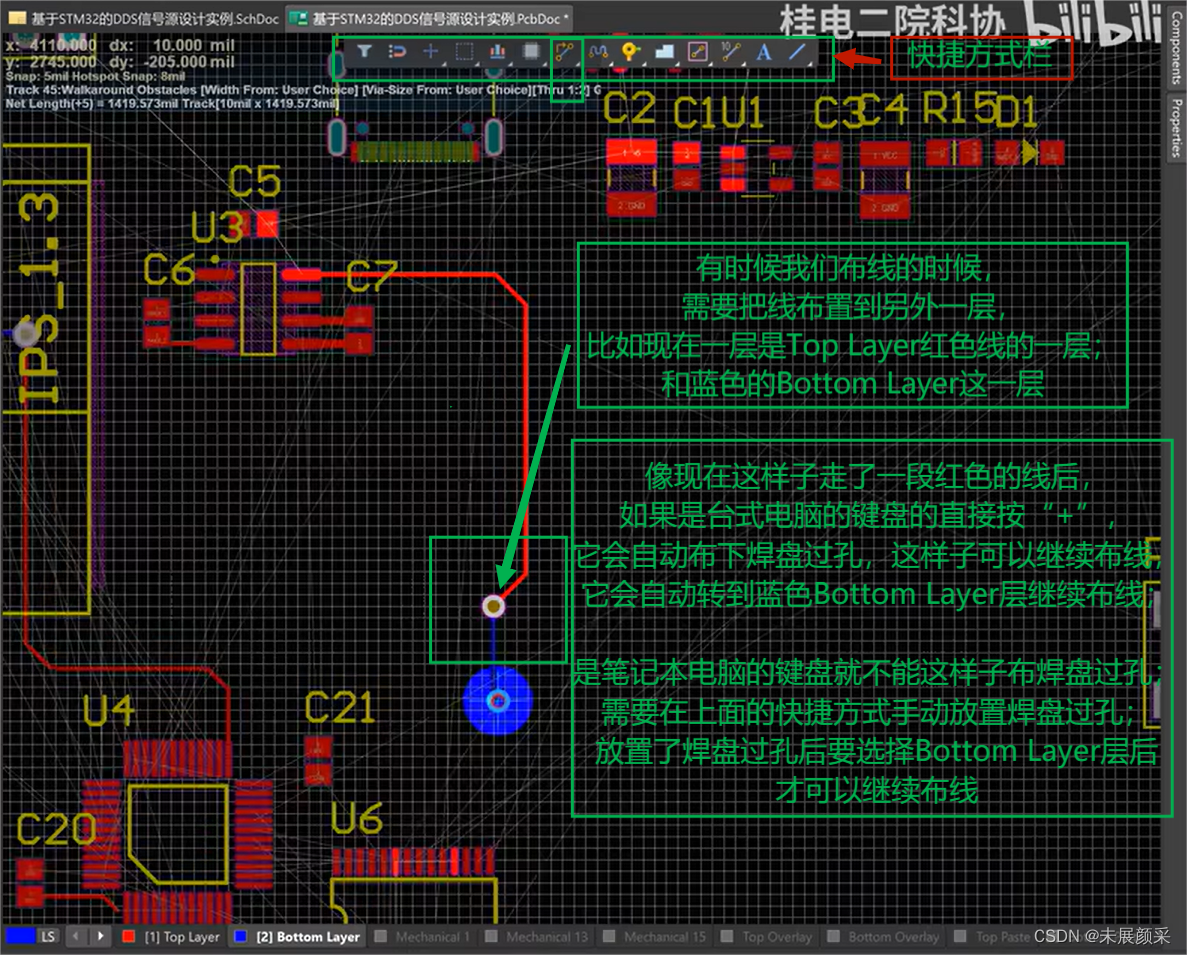The width and height of the screenshot is (1187, 955).
Task: Click the U6 designator label
Action: click(357, 819)
